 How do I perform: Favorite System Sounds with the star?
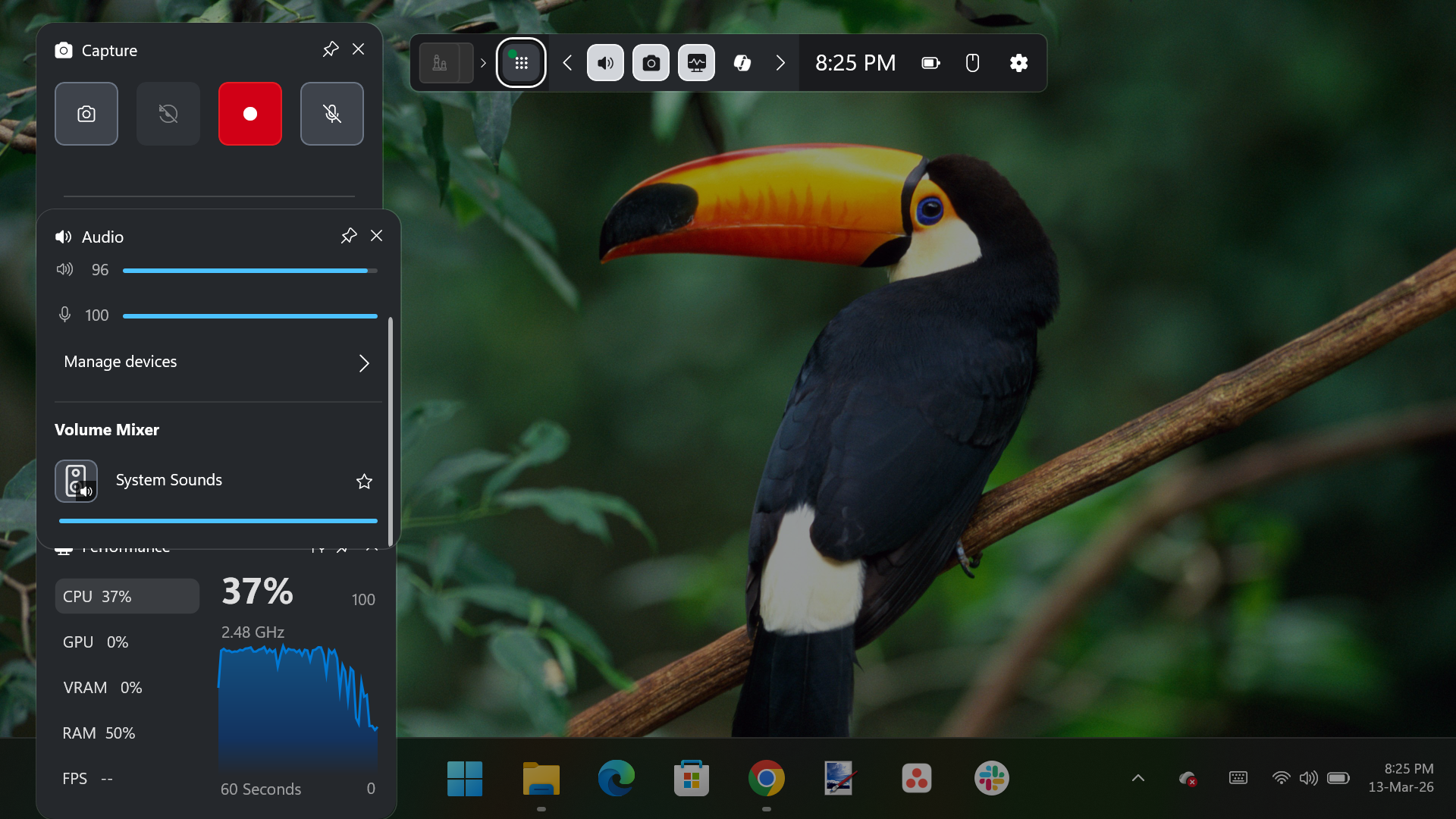coord(364,482)
